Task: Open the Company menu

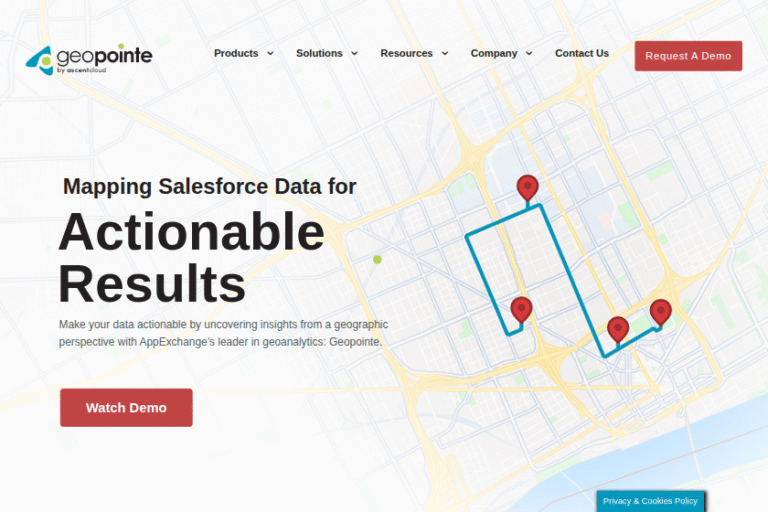Action: tap(494, 53)
